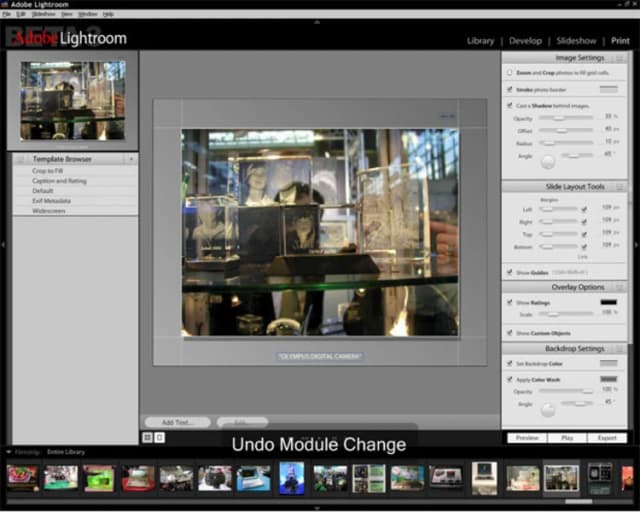Toggle Filmstrip disclosure triangle

tap(9, 452)
